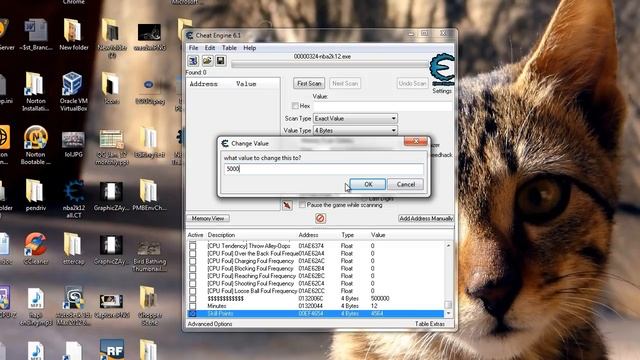Confirm the Change Value dialog with OK
Image resolution: width=640 pixels, height=360 pixels.
point(368,184)
